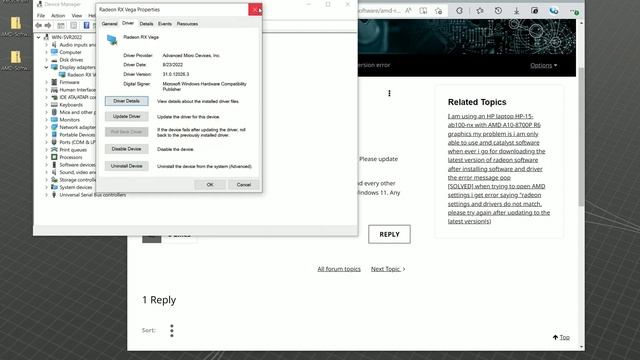Open related topic about HP laptop AMD A10-8700P

(496, 147)
